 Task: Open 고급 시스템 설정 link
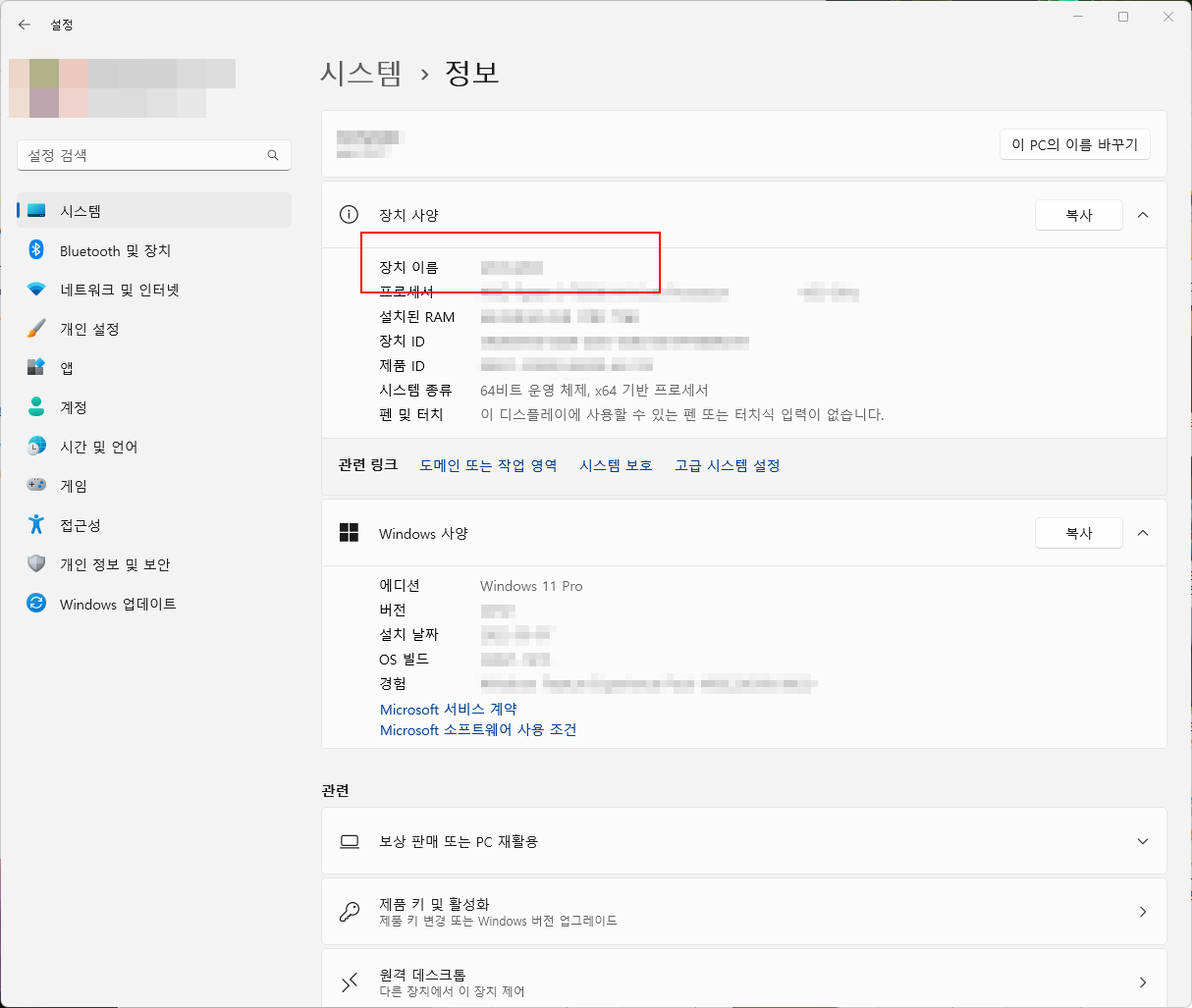tap(728, 465)
